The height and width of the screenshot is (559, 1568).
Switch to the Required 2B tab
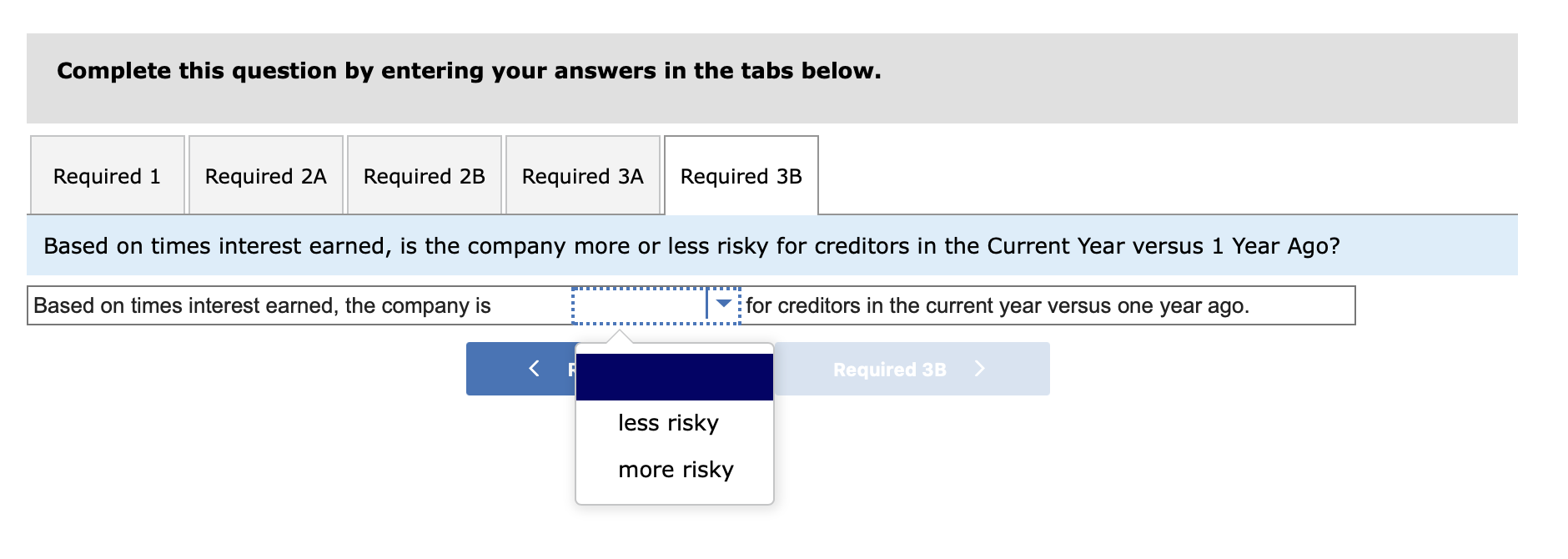coord(424,176)
